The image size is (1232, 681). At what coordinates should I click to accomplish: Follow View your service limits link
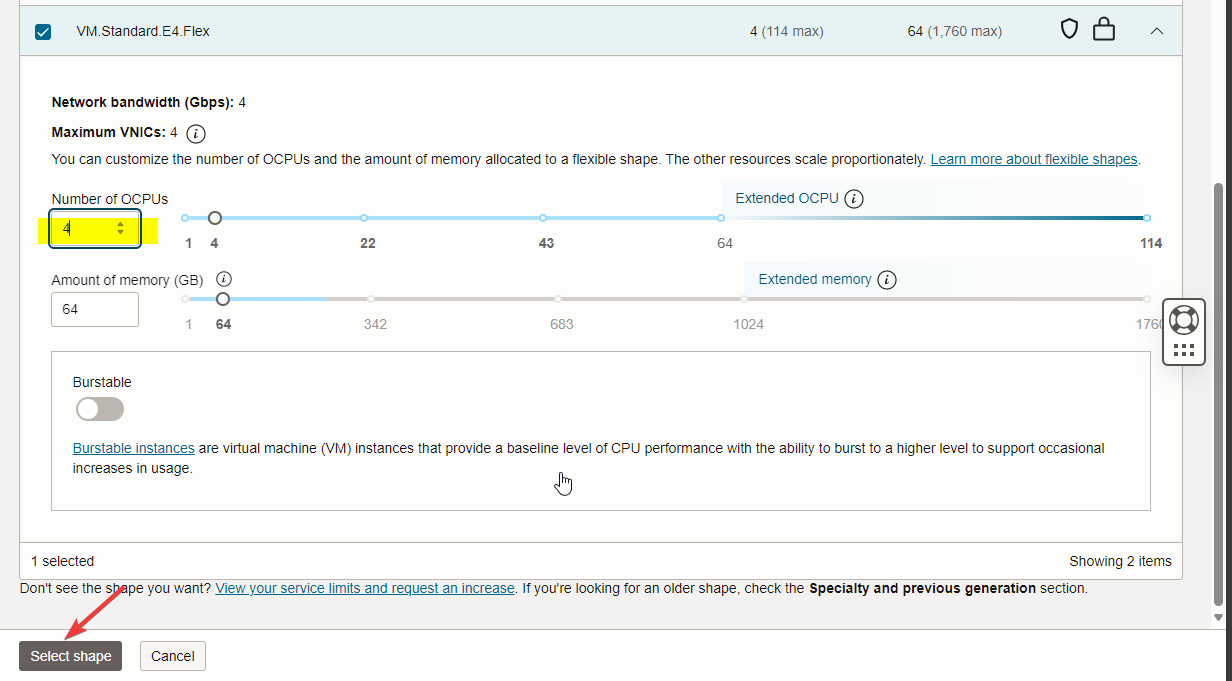[365, 588]
